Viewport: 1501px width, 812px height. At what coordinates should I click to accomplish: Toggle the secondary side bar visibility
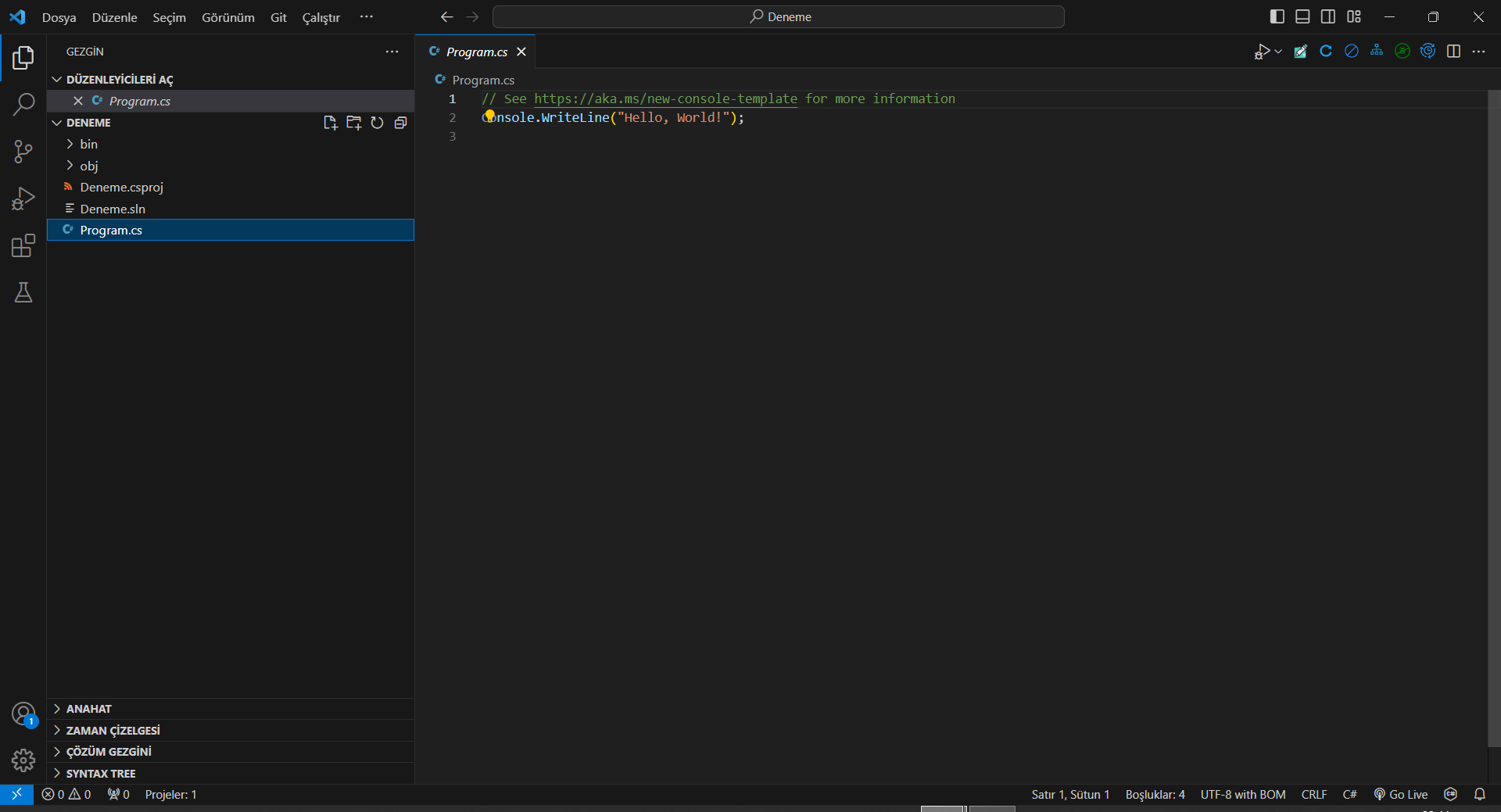pos(1328,16)
